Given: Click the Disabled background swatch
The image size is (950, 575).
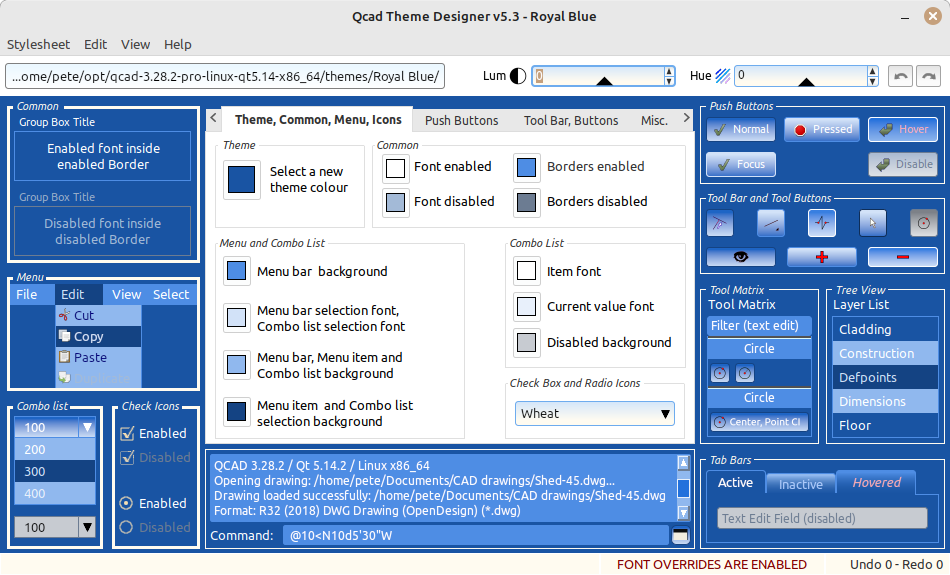Looking at the screenshot, I should [x=526, y=342].
